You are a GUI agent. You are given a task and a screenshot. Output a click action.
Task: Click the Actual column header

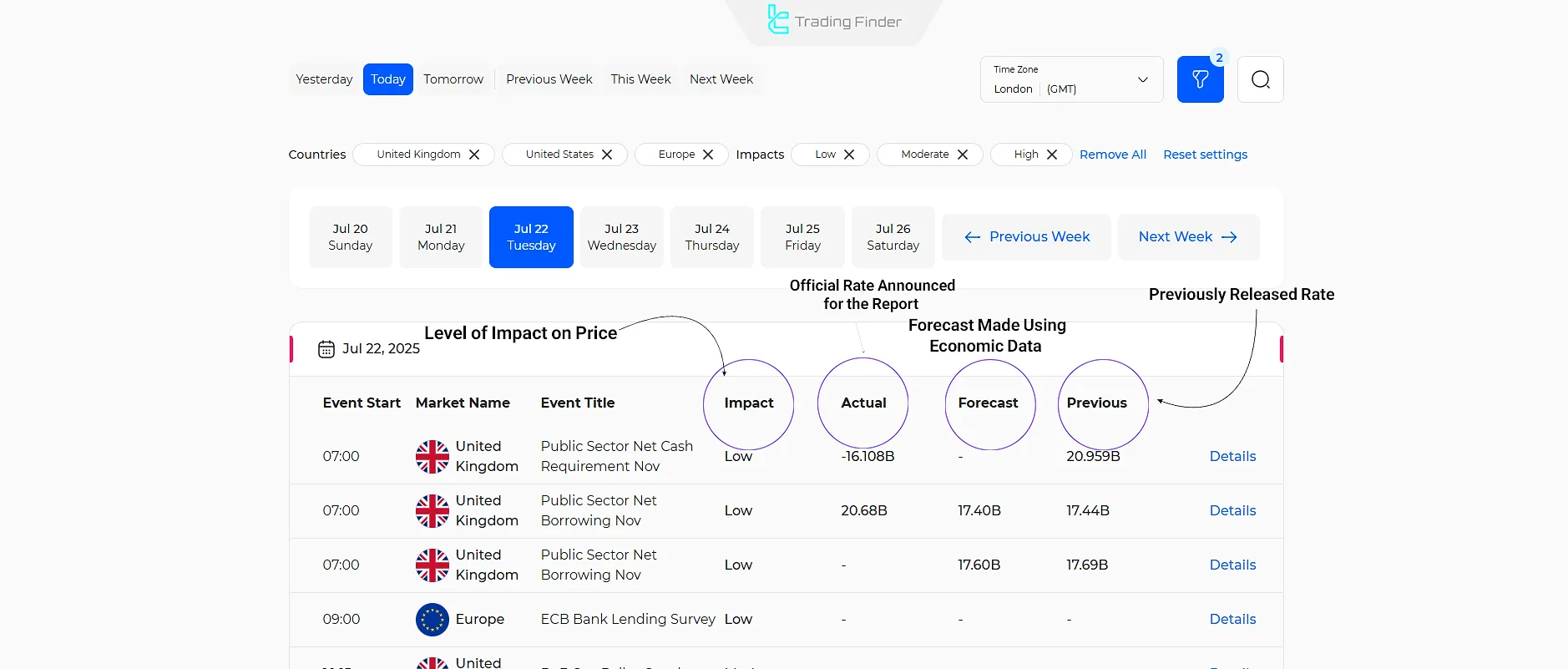(863, 403)
